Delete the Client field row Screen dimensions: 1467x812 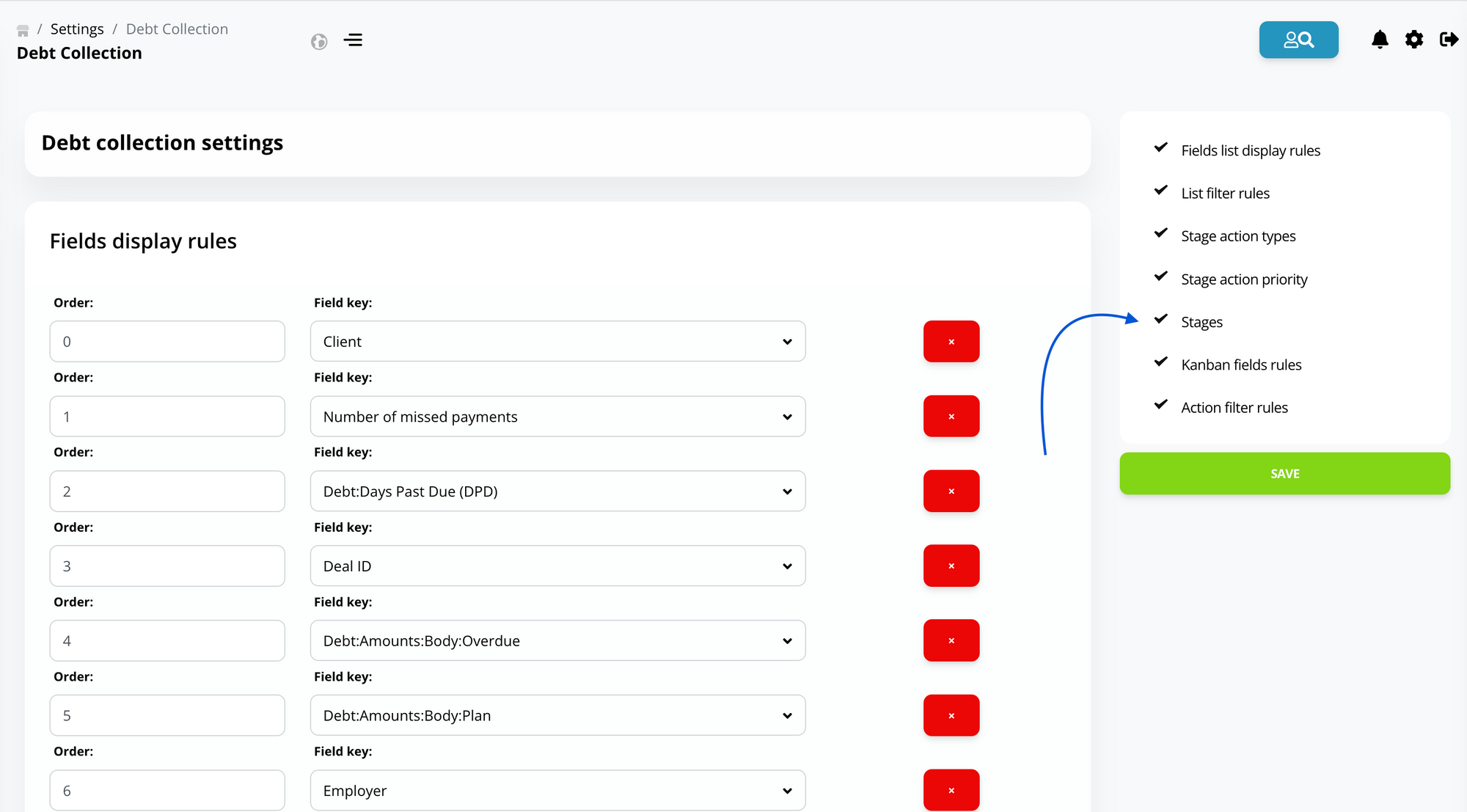pyautogui.click(x=951, y=342)
